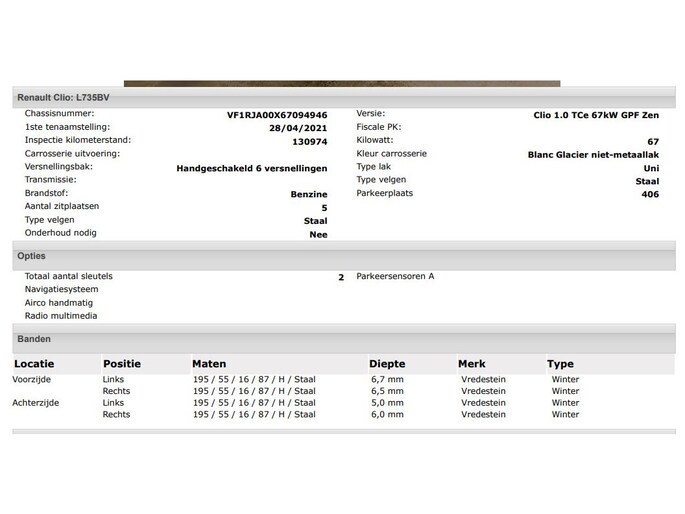Sort tires by Positie column header
This screenshot has width=685, height=514.
coord(122,364)
